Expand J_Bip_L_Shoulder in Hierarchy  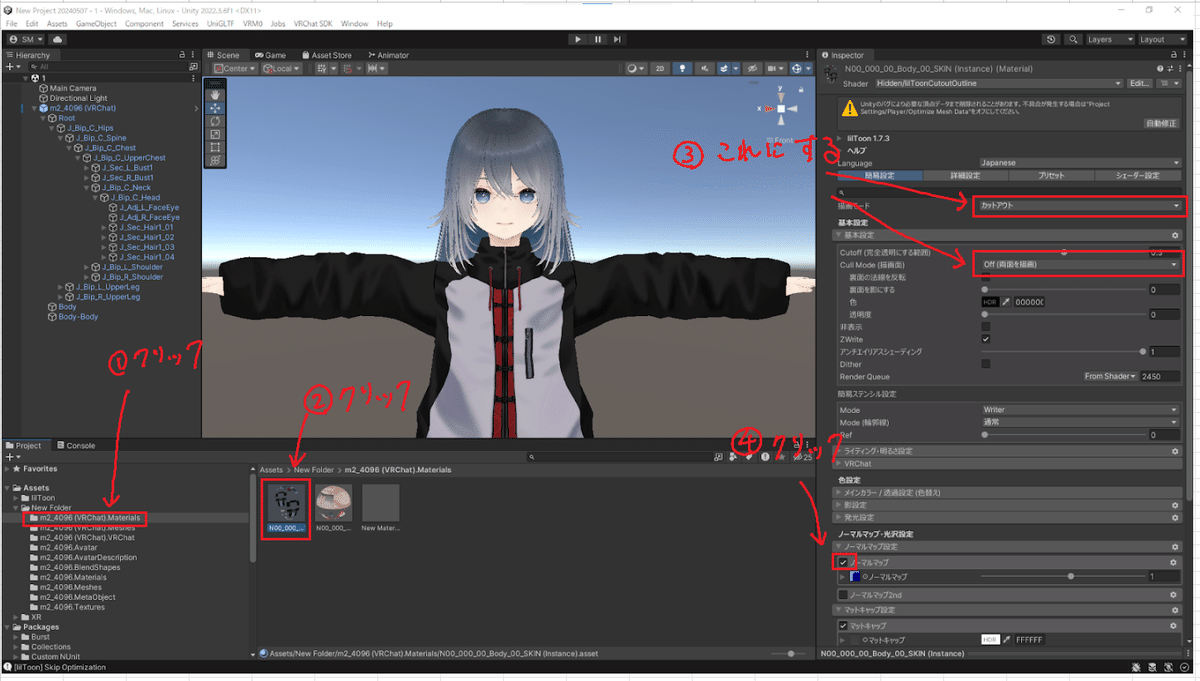coord(86,267)
